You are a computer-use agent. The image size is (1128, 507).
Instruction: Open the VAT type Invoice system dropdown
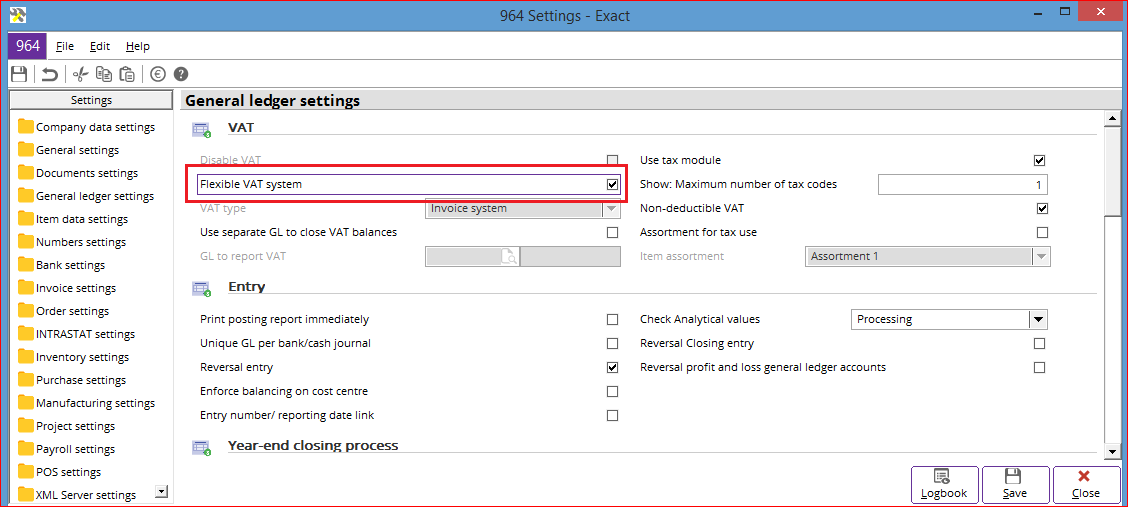tap(611, 209)
